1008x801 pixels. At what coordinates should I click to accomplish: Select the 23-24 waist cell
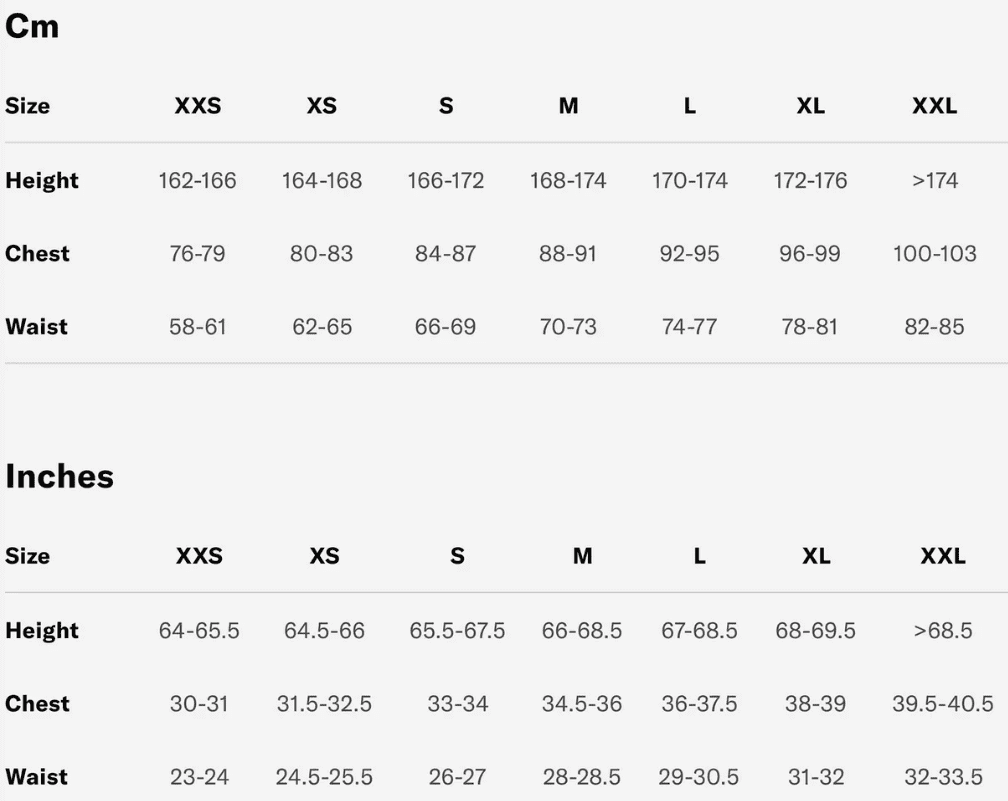[199, 777]
